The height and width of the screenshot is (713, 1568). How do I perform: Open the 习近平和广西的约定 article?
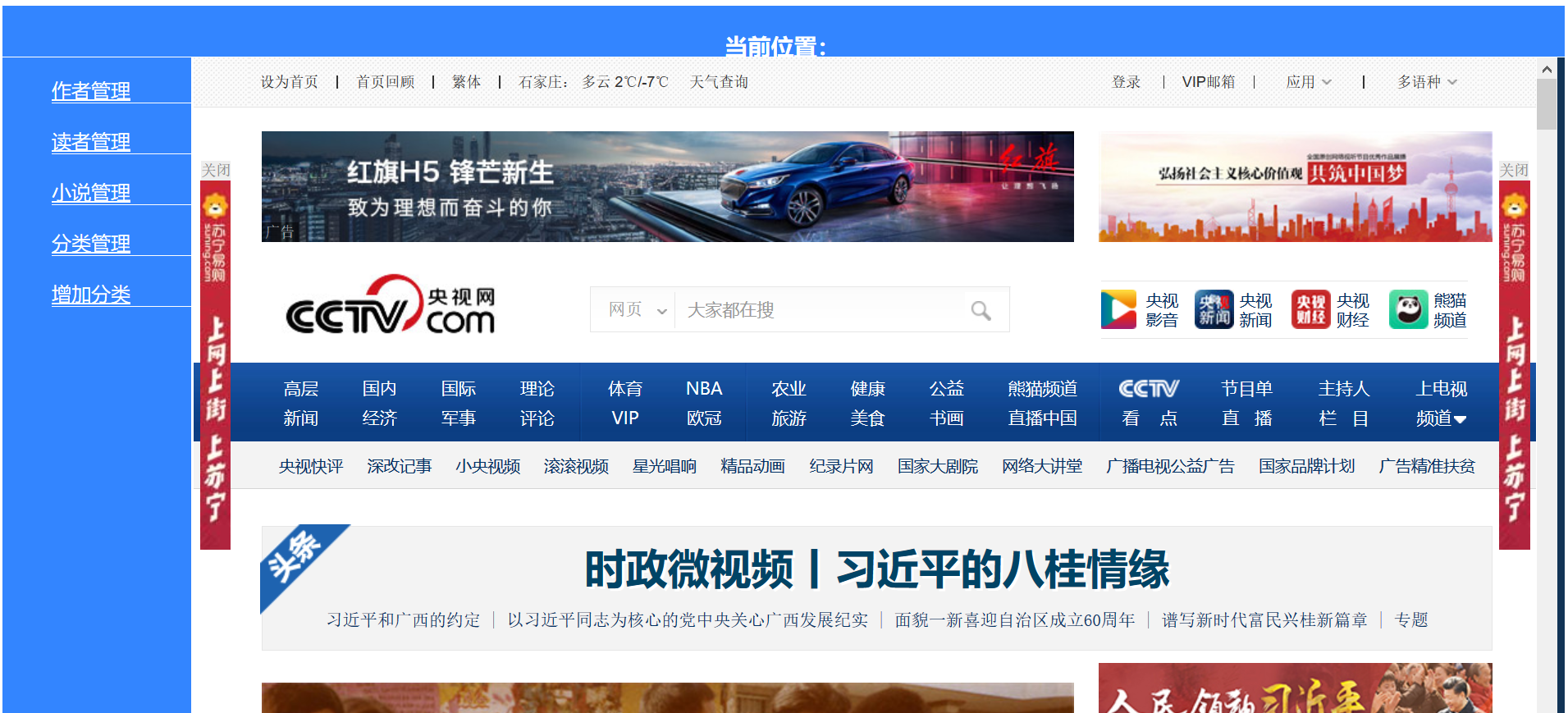pos(404,620)
